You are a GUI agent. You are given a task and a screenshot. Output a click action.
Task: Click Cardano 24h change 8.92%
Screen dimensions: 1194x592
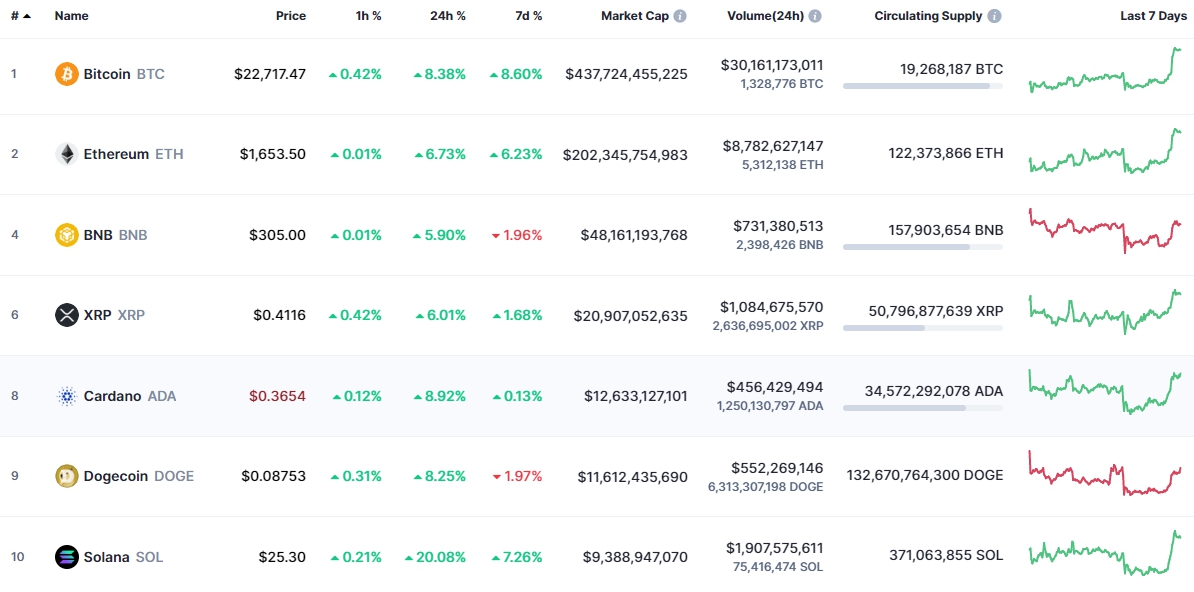(x=439, y=396)
